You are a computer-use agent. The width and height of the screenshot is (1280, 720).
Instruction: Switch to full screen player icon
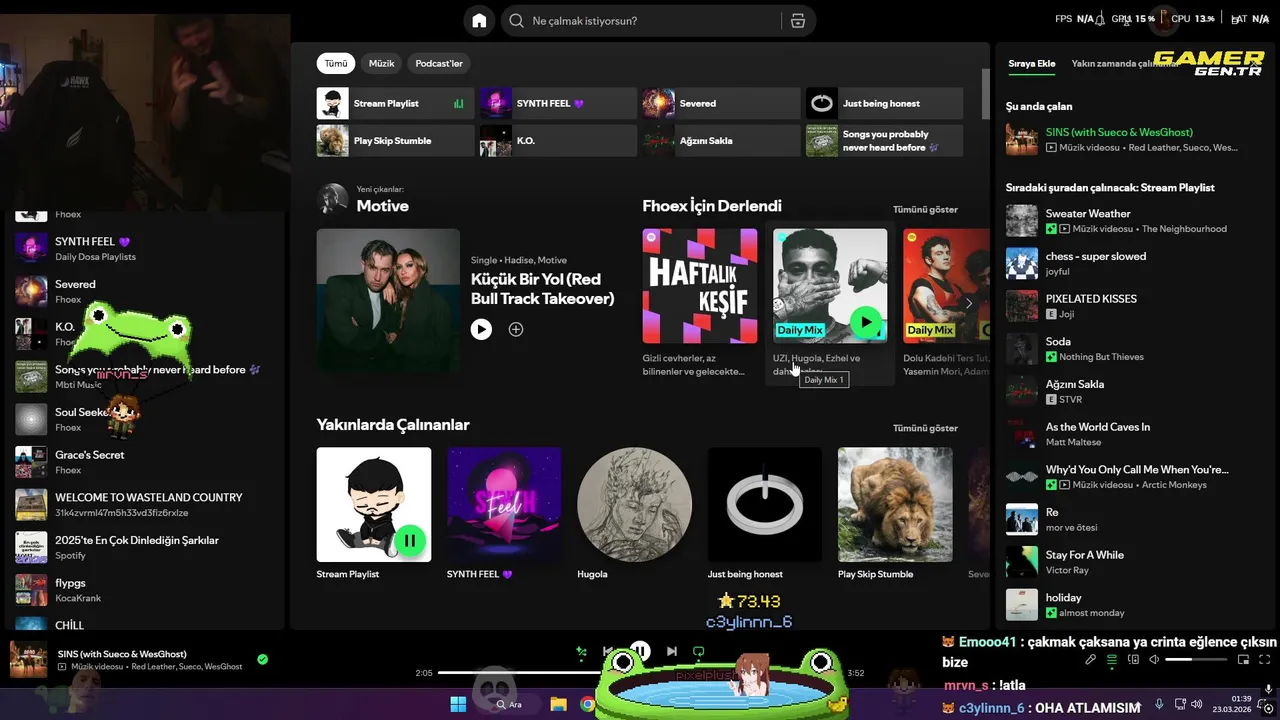click(1265, 660)
